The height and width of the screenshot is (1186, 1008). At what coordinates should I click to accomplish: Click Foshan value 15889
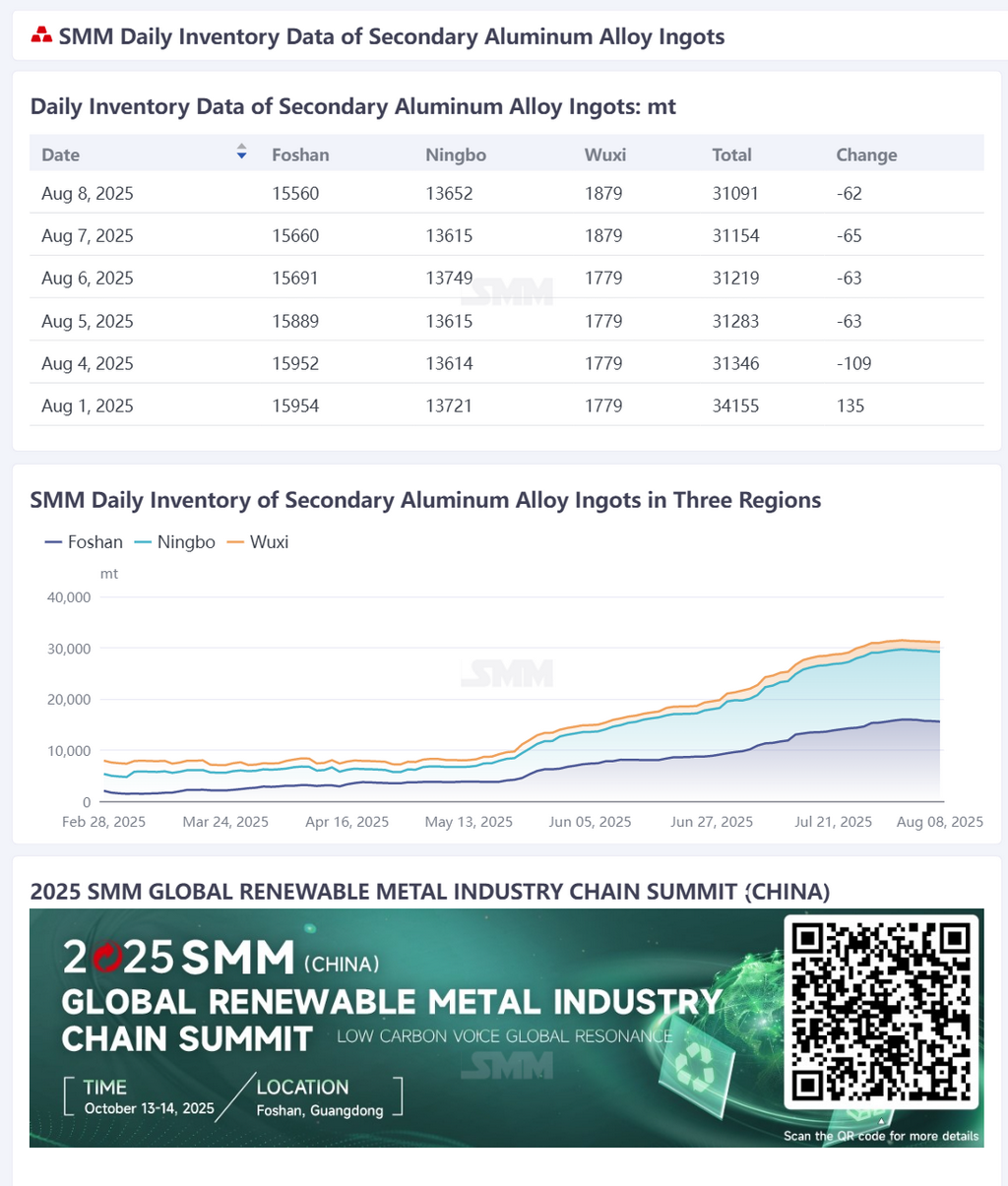[x=295, y=322]
